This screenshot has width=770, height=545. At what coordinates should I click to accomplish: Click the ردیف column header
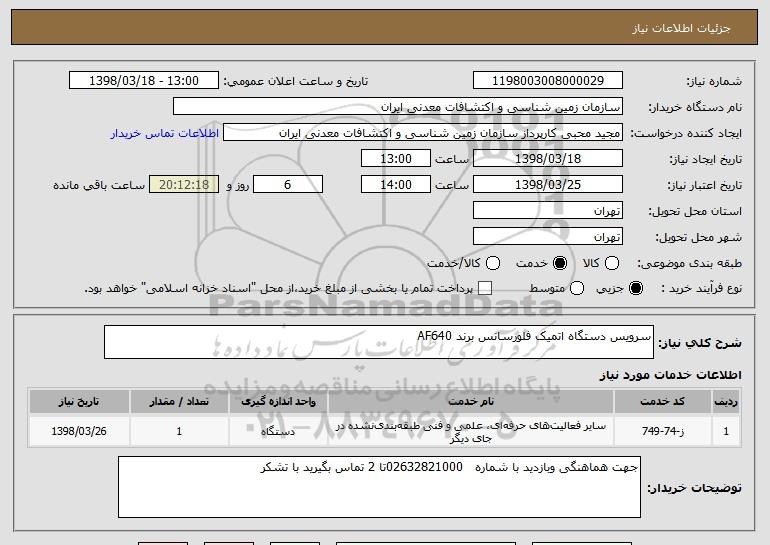click(x=726, y=402)
